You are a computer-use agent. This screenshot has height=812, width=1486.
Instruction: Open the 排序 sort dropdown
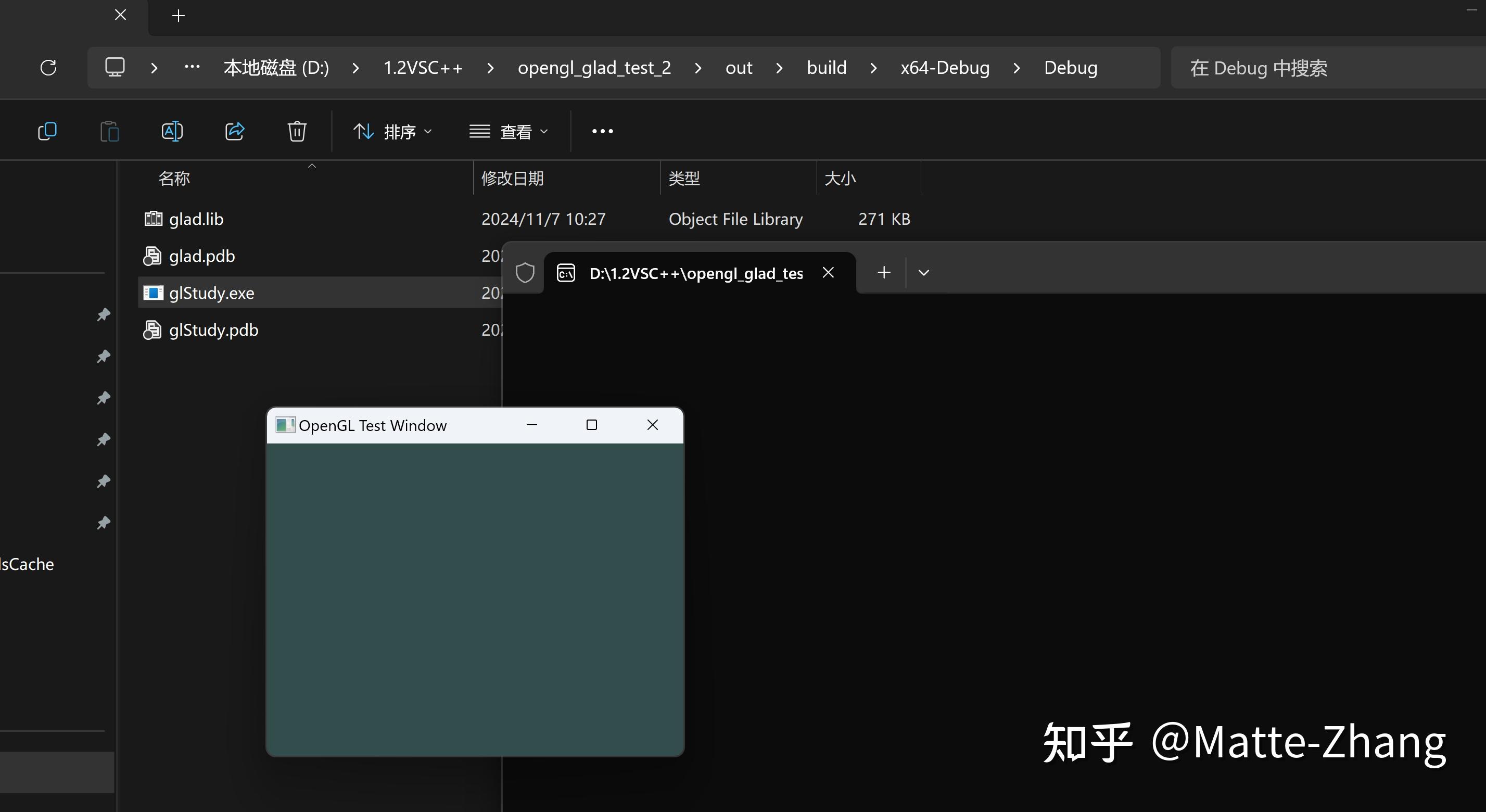click(393, 131)
